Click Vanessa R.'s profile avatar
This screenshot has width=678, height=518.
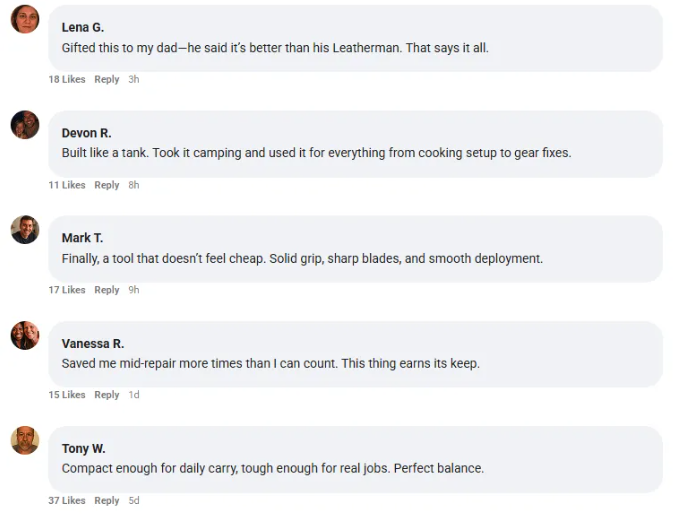(25, 335)
